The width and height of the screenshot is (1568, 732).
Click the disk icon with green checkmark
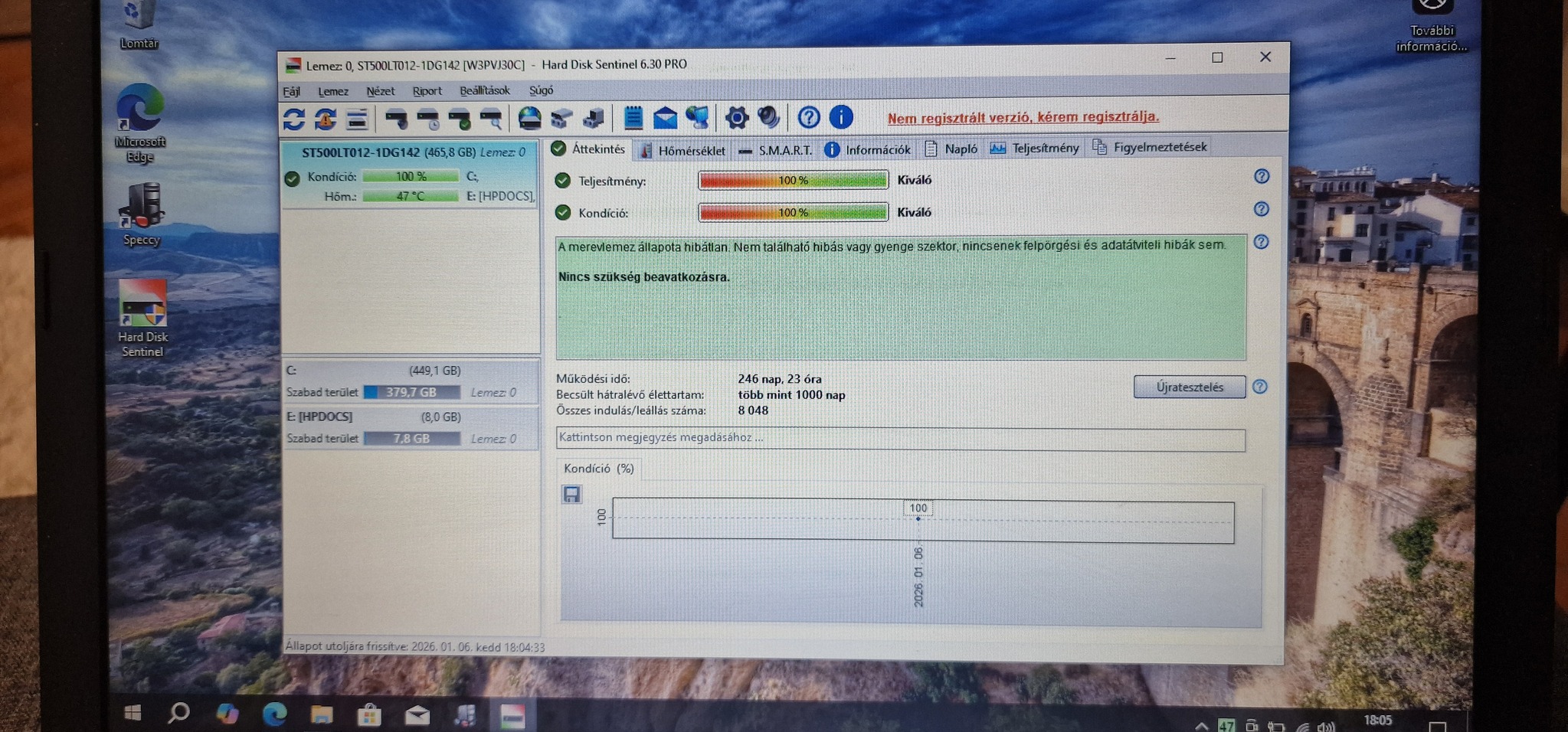[x=459, y=119]
